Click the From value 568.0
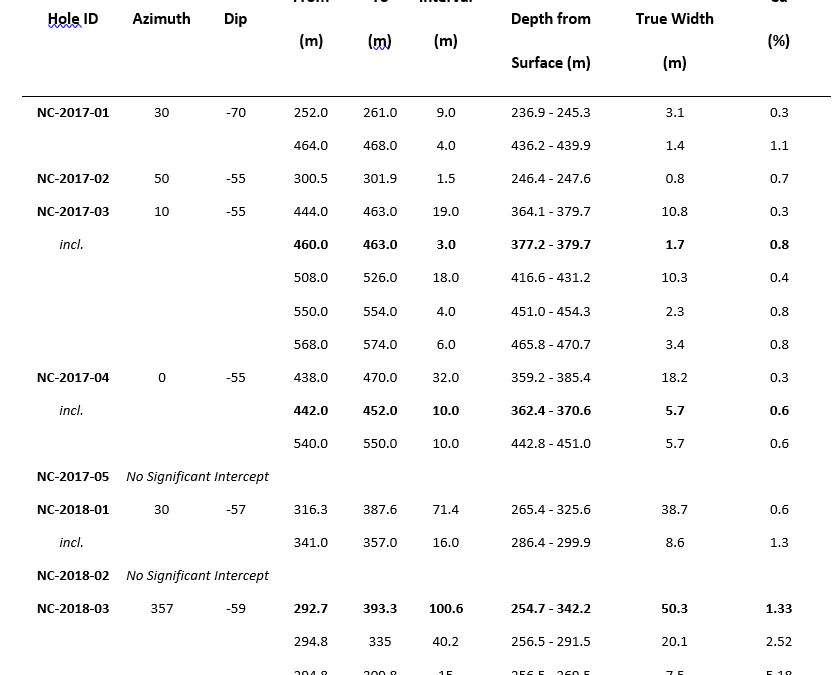 pyautogui.click(x=311, y=345)
